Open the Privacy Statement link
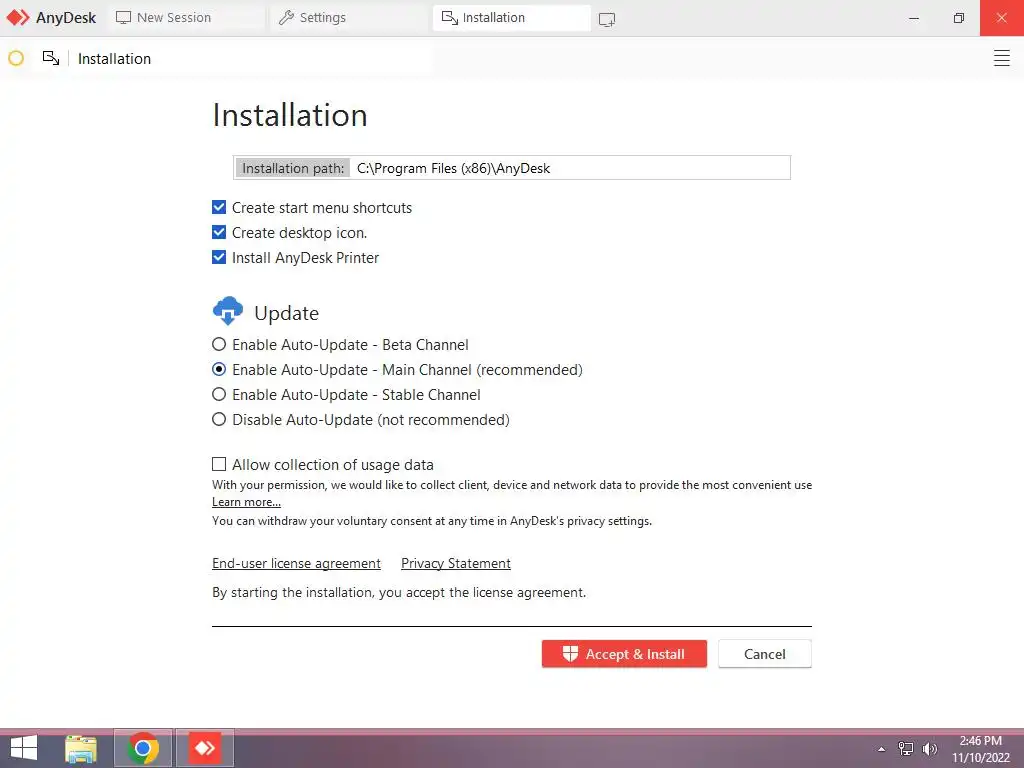This screenshot has width=1024, height=768. [456, 563]
